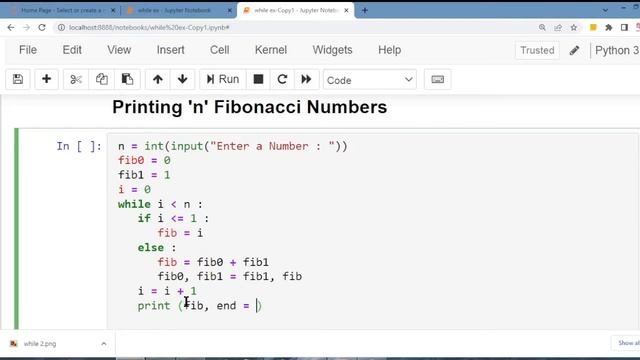Restart and run all with the fast-forward icon

tap(306, 79)
